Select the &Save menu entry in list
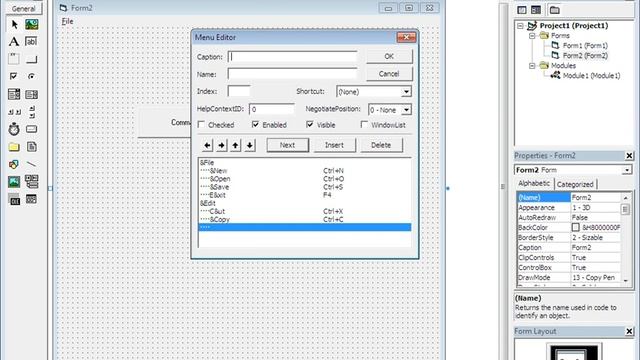 point(304,187)
